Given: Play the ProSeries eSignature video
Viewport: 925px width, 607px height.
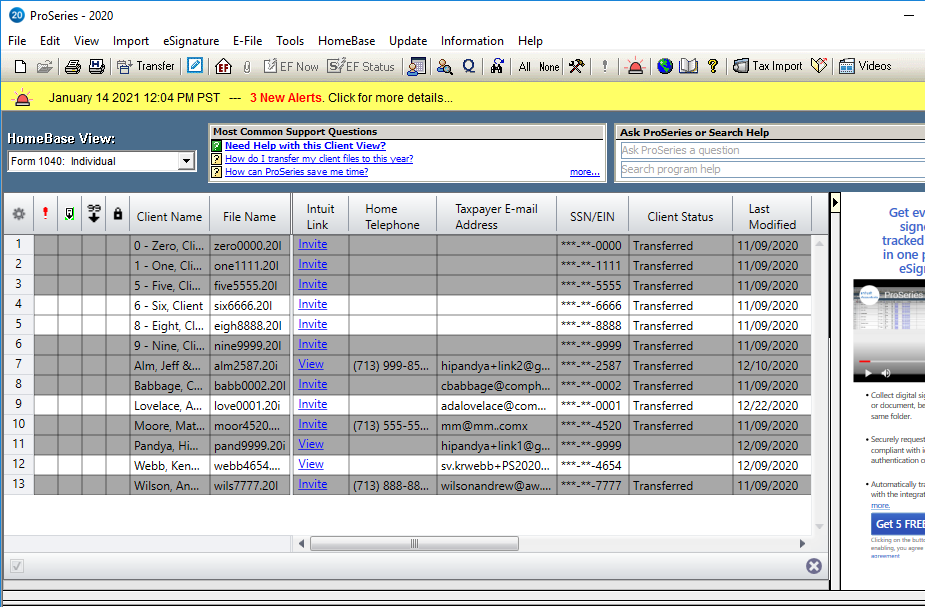Looking at the screenshot, I should tap(868, 373).
